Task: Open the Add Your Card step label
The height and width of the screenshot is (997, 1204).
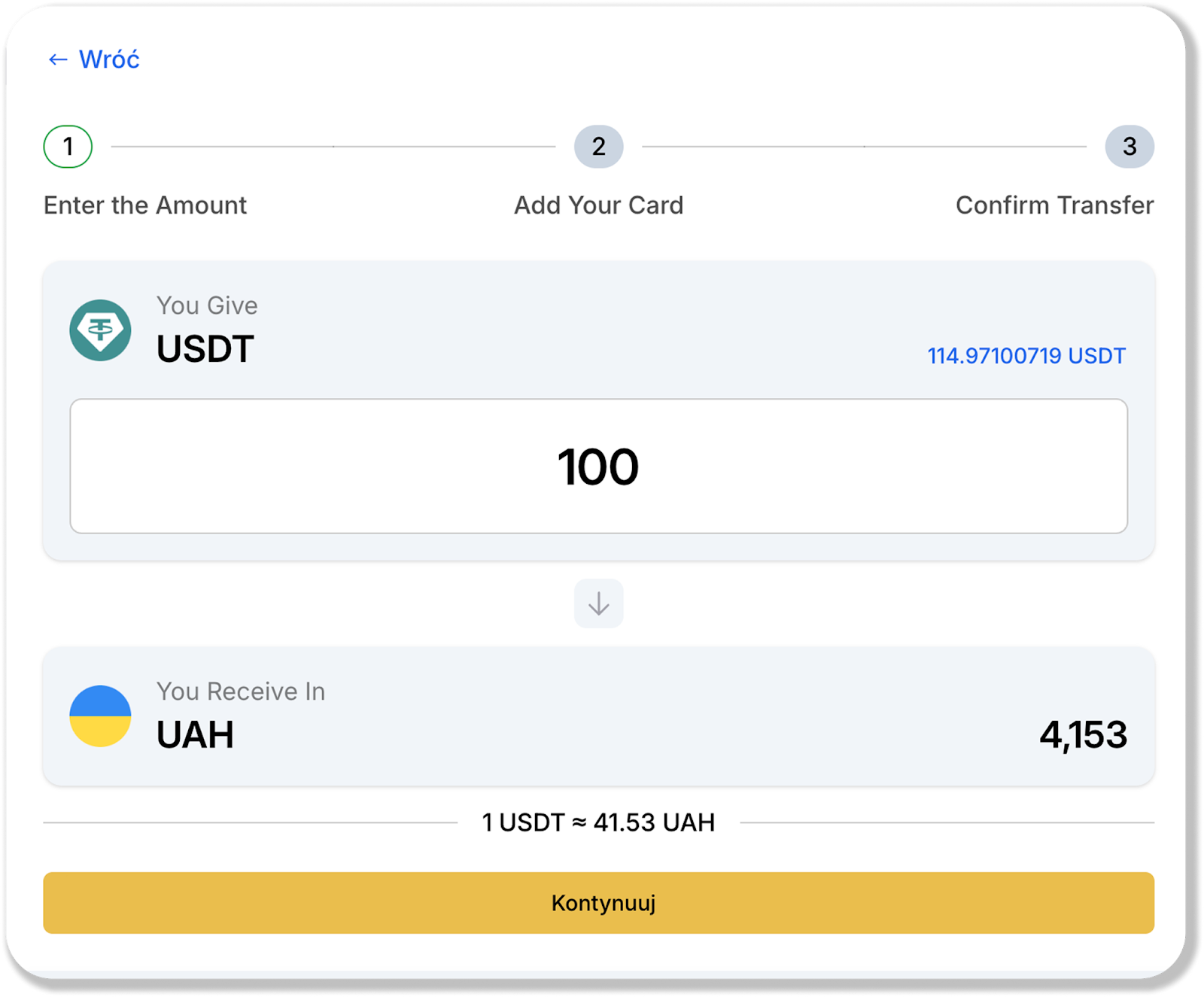Action: pyautogui.click(x=598, y=205)
